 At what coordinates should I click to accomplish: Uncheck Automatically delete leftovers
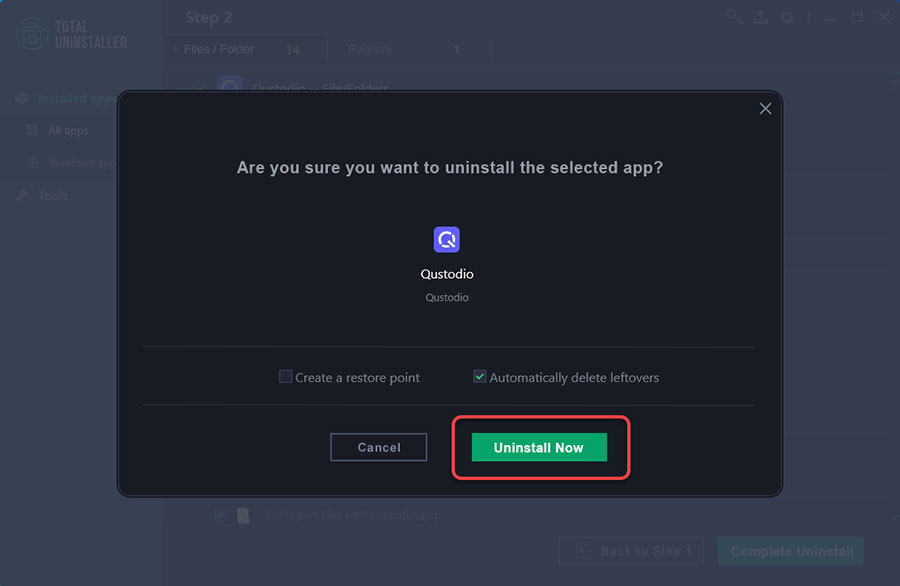pos(479,377)
